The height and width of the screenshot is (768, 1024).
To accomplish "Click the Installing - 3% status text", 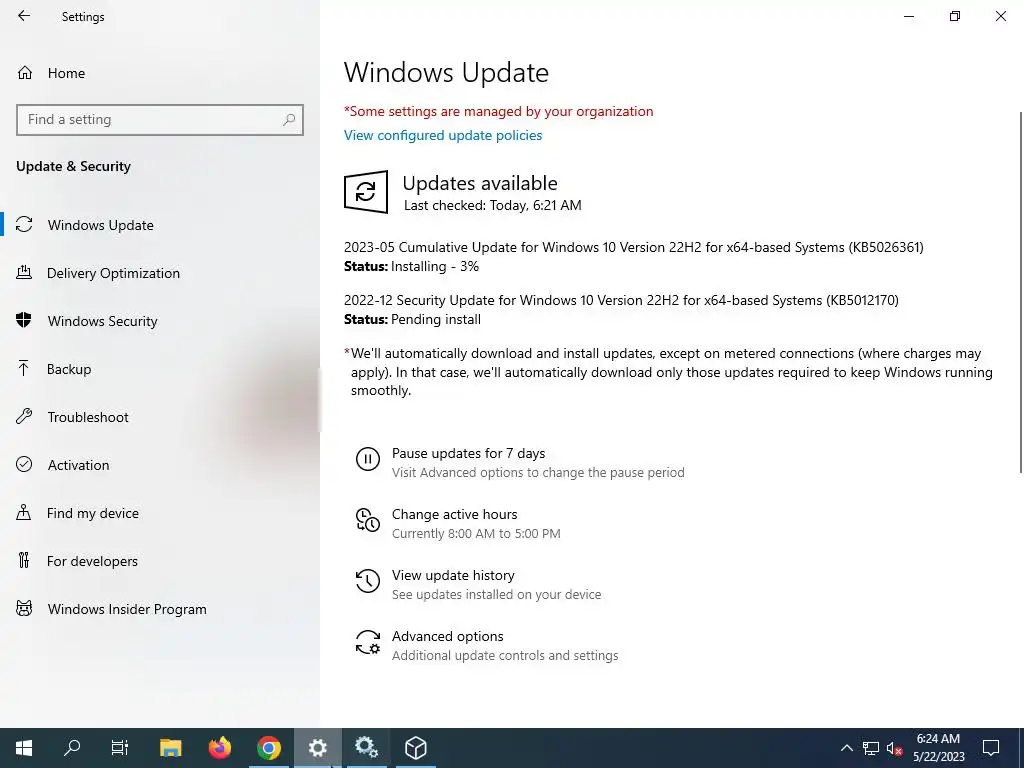I will tap(434, 266).
